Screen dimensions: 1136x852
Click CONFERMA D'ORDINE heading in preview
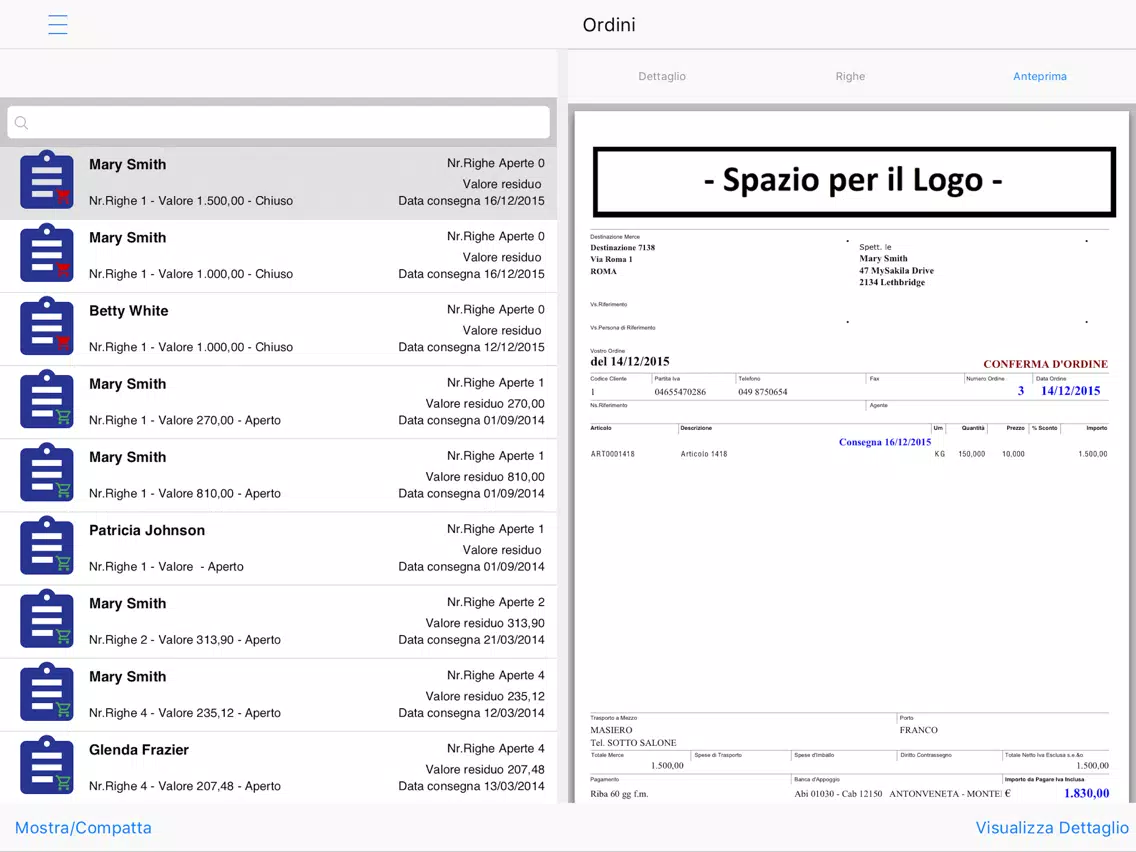click(1045, 364)
